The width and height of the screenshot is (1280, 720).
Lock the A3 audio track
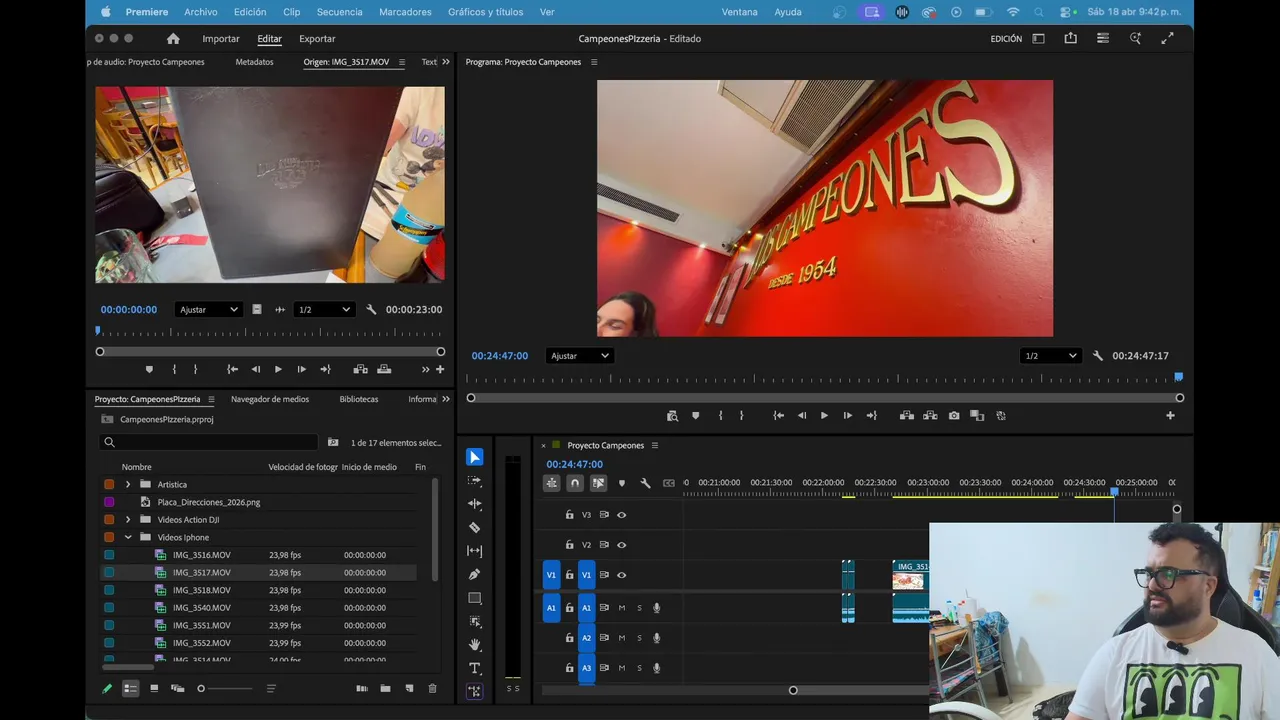tap(569, 668)
